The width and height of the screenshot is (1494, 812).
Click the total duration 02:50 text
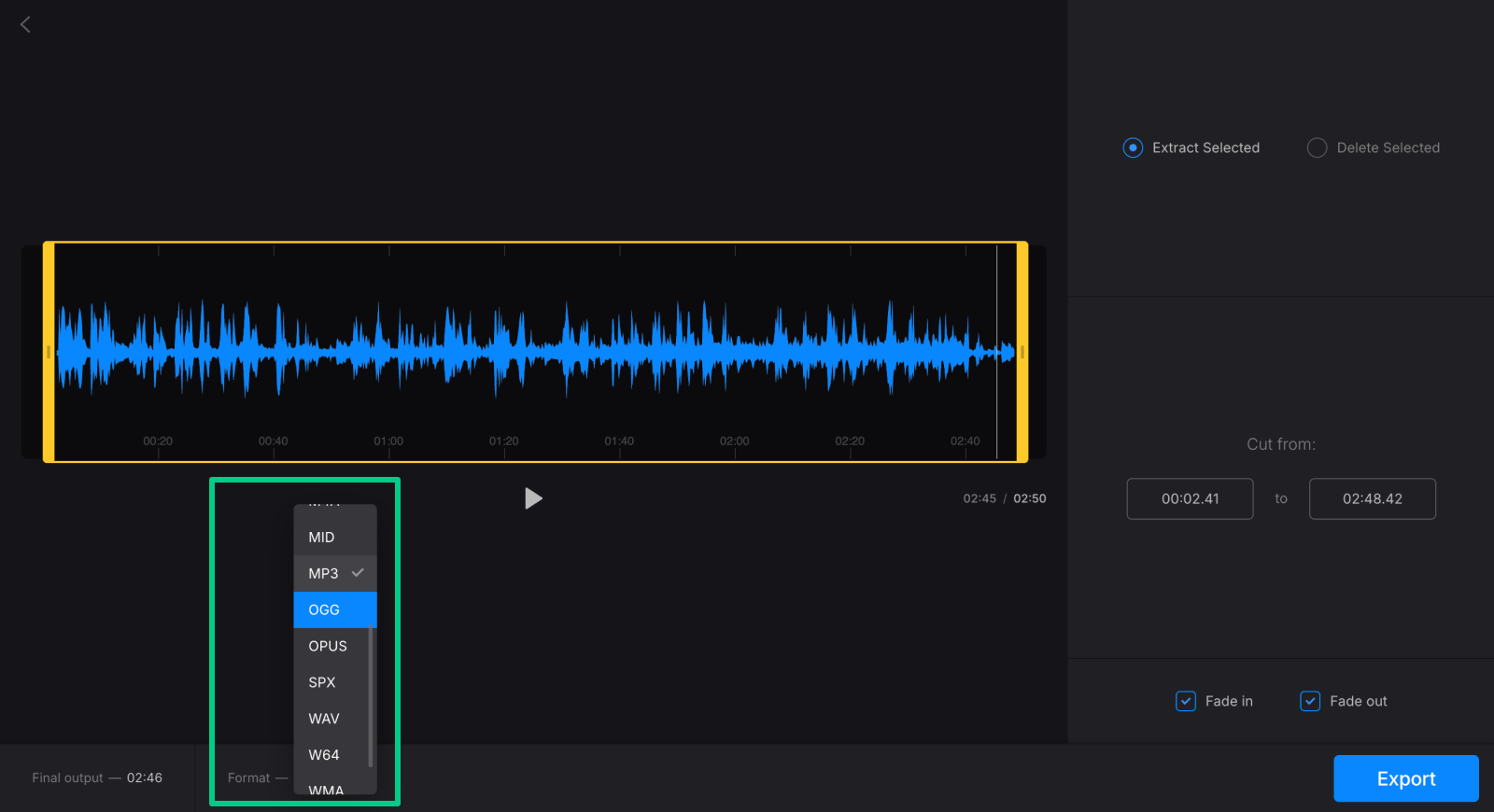point(1030,498)
